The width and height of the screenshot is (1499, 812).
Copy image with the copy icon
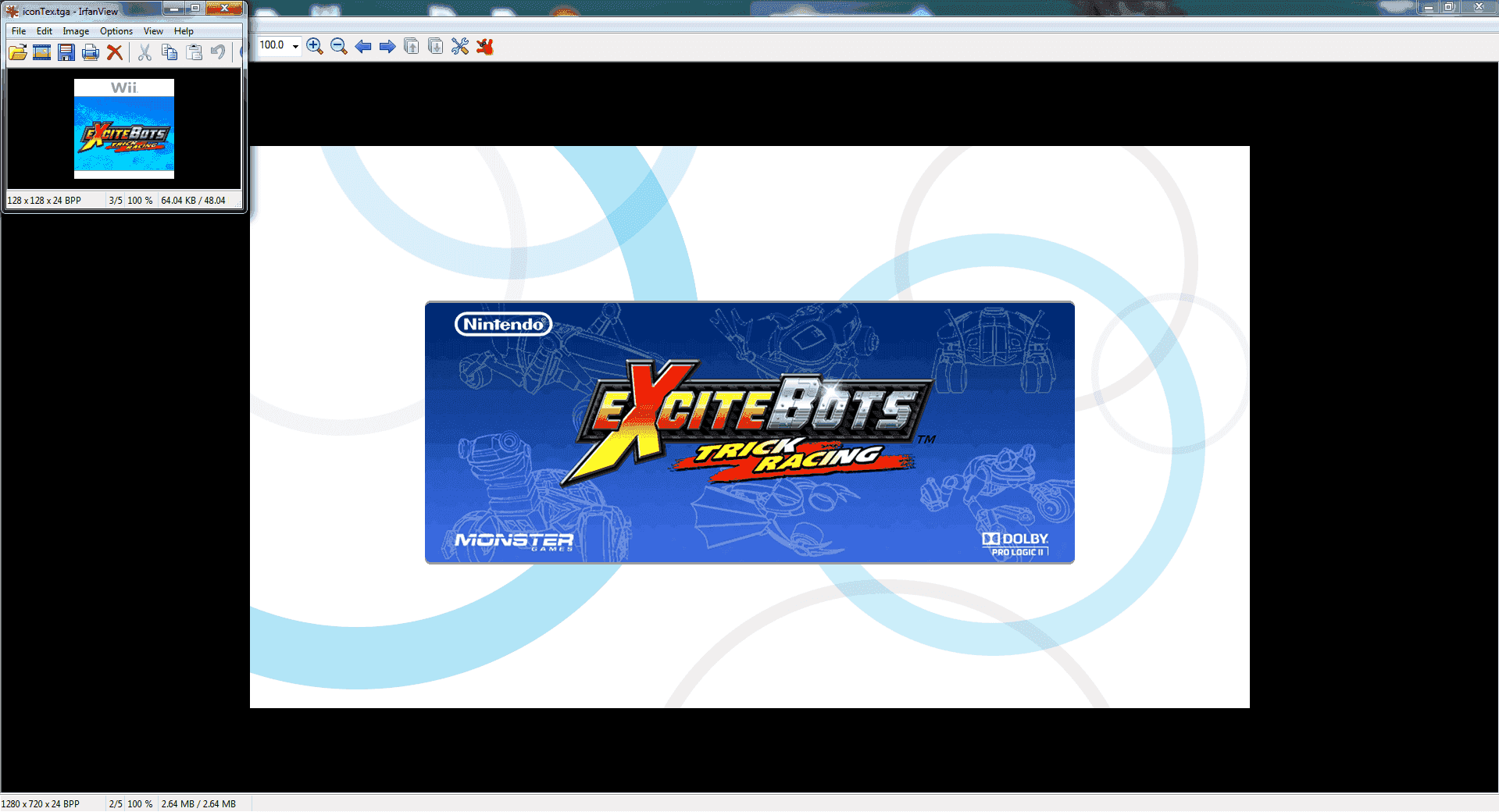(x=170, y=52)
